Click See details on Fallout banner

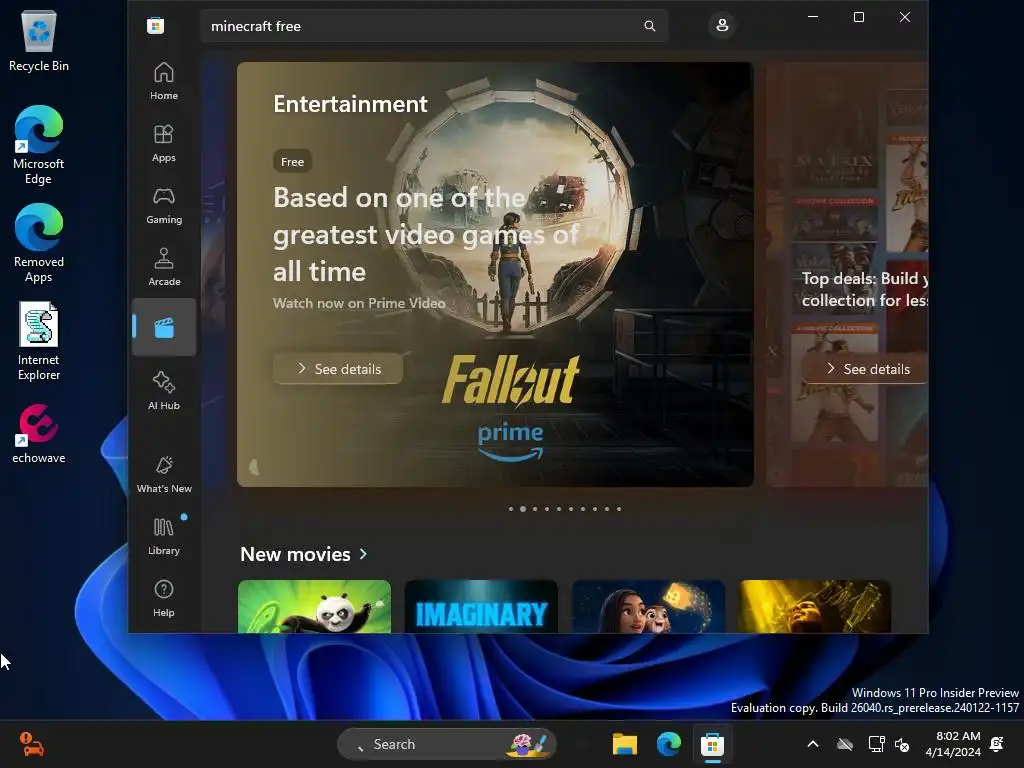338,369
